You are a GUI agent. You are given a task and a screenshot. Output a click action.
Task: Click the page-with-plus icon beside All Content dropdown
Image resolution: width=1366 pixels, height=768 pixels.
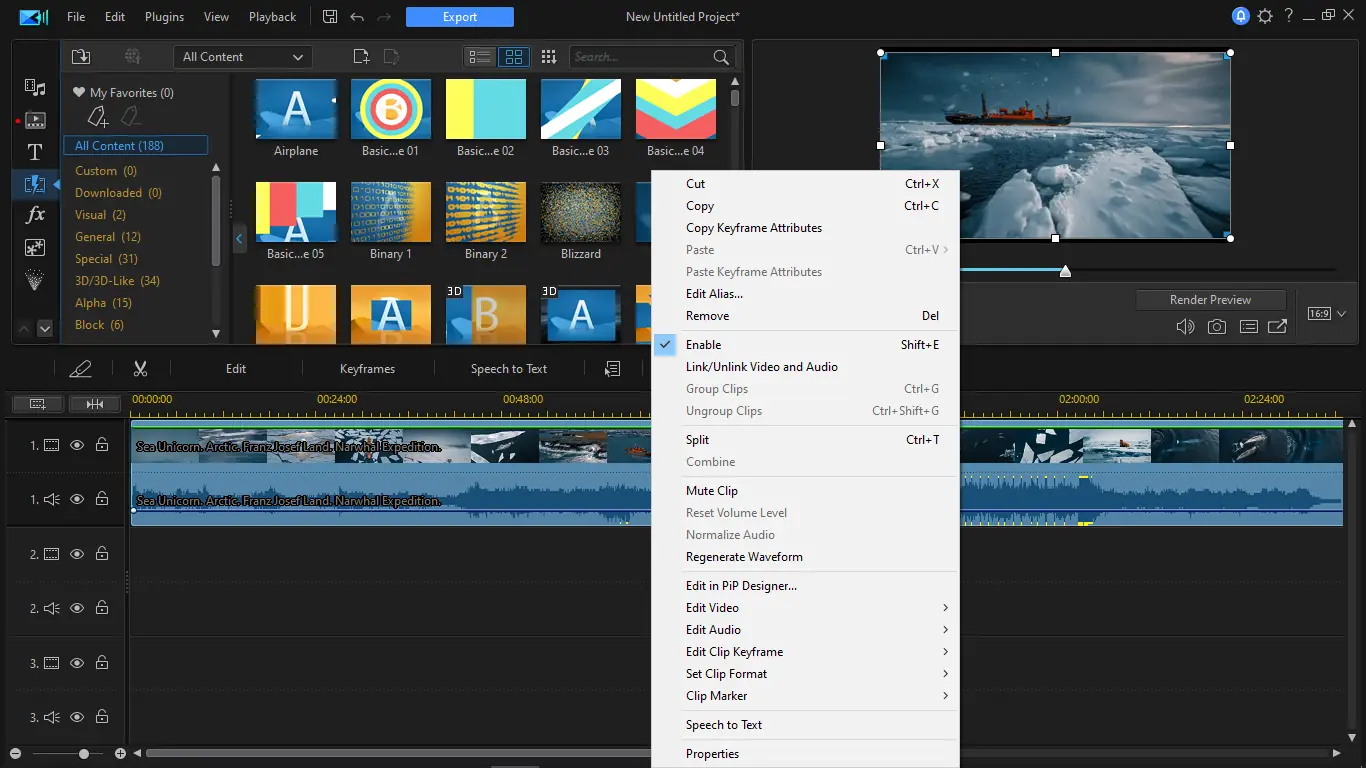361,57
